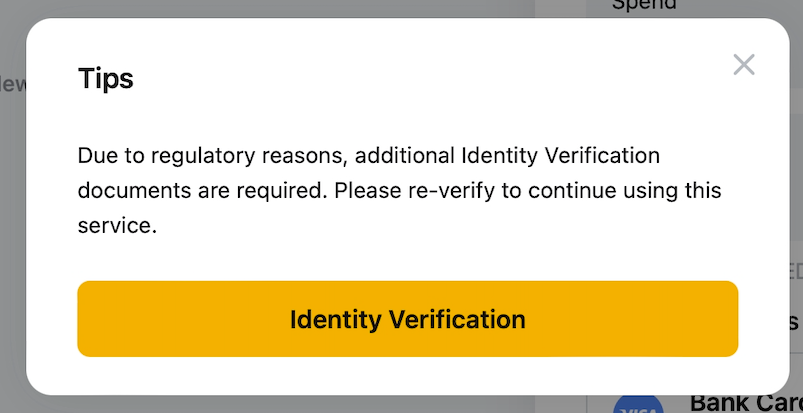Click the yellow Identity Verification button
This screenshot has height=413, width=803.
coord(407,319)
